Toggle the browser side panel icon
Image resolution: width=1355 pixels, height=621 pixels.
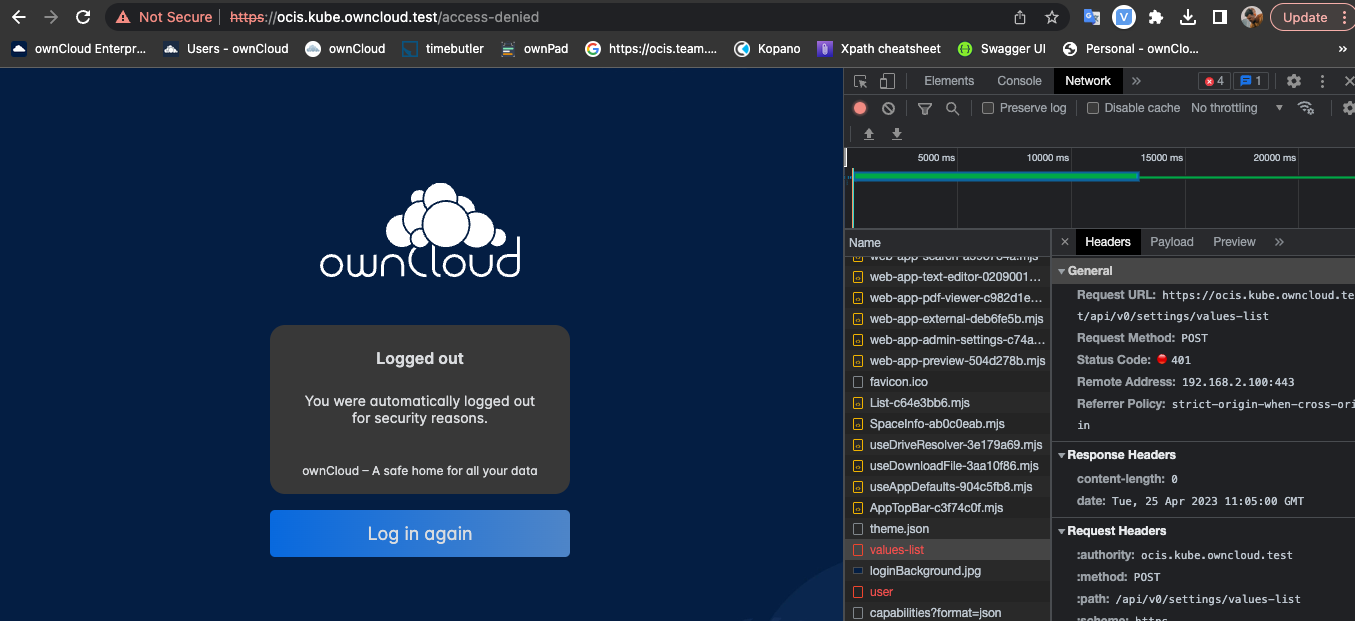click(1220, 17)
